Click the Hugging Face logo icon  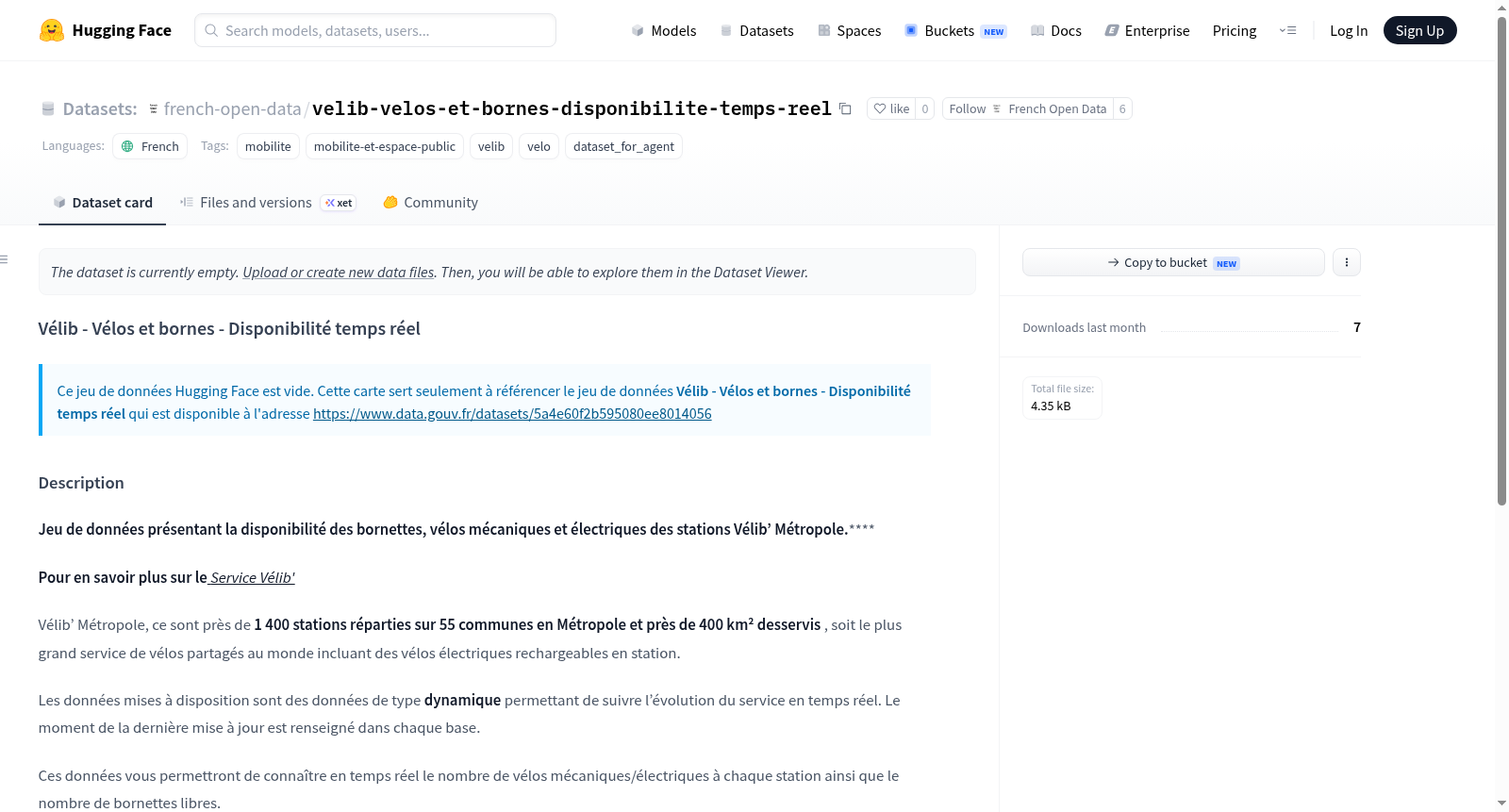pos(52,30)
